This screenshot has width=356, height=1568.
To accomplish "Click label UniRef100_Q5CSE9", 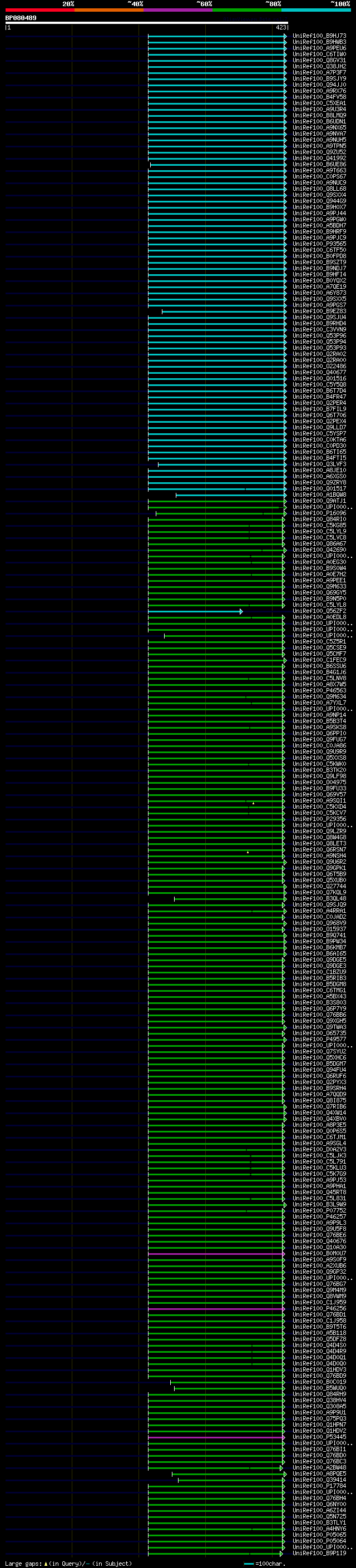I will (319, 647).
